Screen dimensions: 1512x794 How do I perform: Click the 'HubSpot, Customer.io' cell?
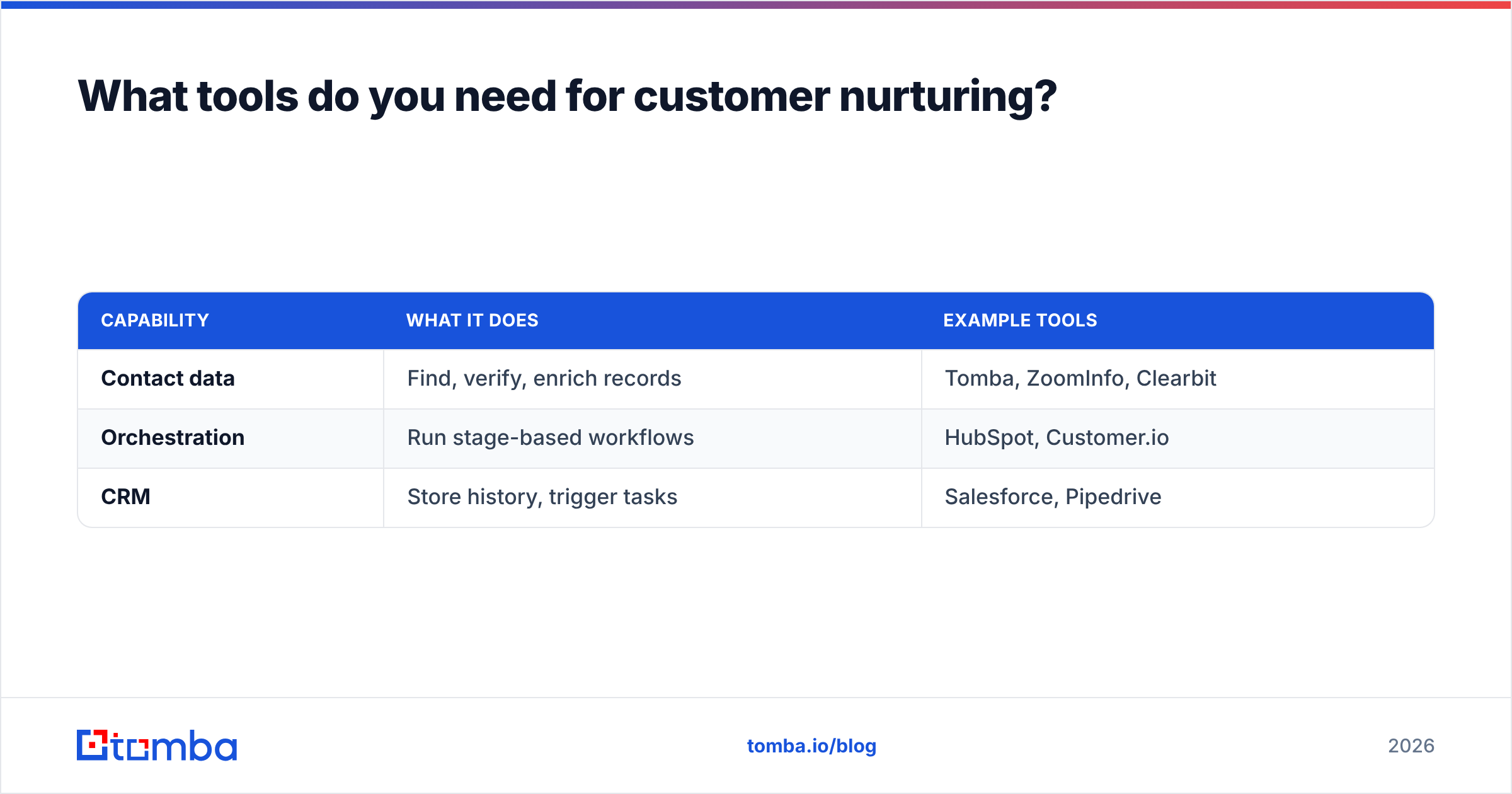tap(1177, 438)
